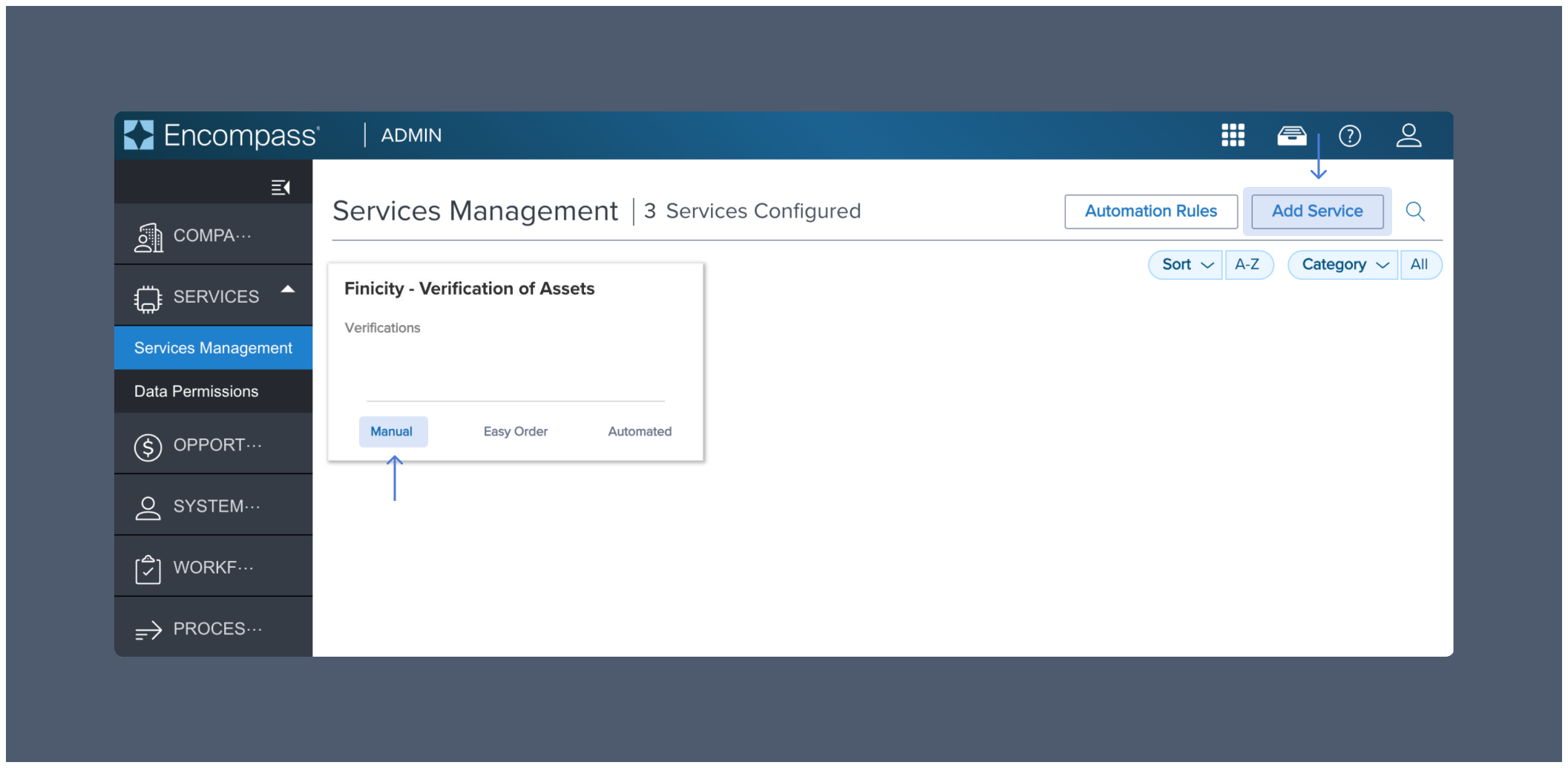Open the services search magnifier

[x=1415, y=211]
